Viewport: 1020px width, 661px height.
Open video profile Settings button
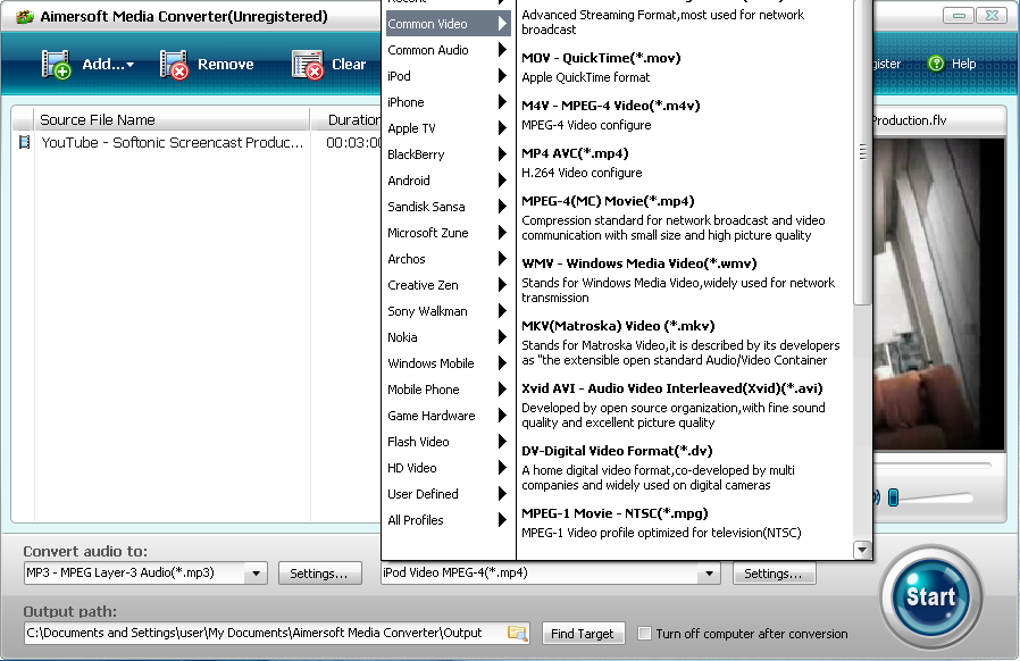tap(774, 573)
